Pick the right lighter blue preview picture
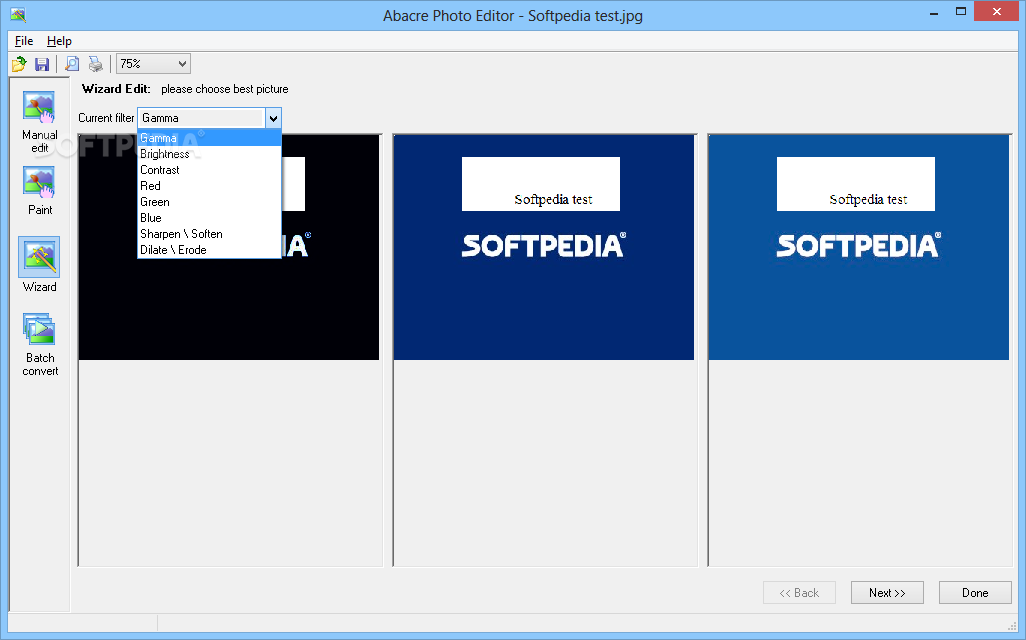This screenshot has height=640, width=1026. (858, 247)
